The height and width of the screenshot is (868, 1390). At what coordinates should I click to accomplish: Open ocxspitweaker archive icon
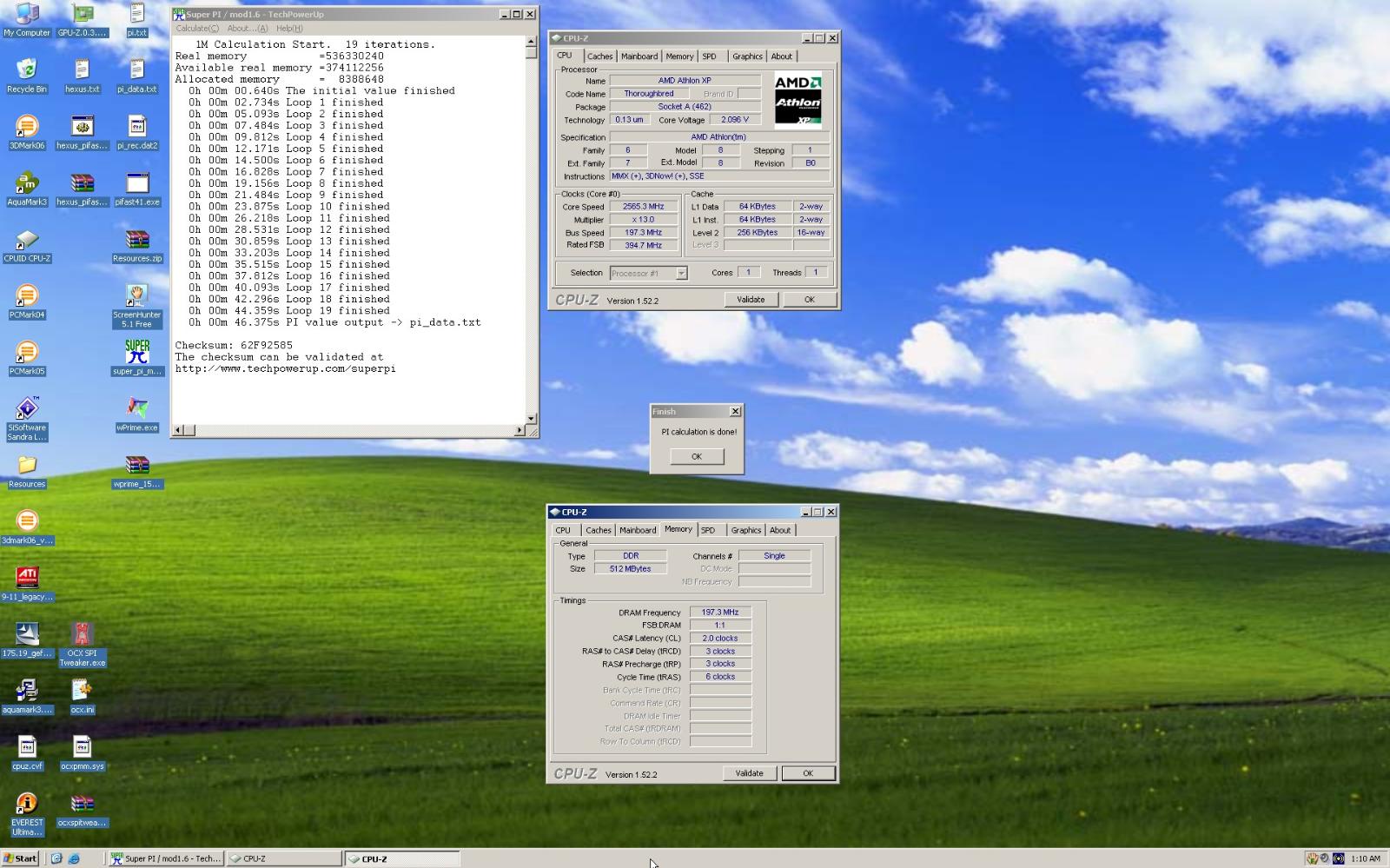[82, 810]
